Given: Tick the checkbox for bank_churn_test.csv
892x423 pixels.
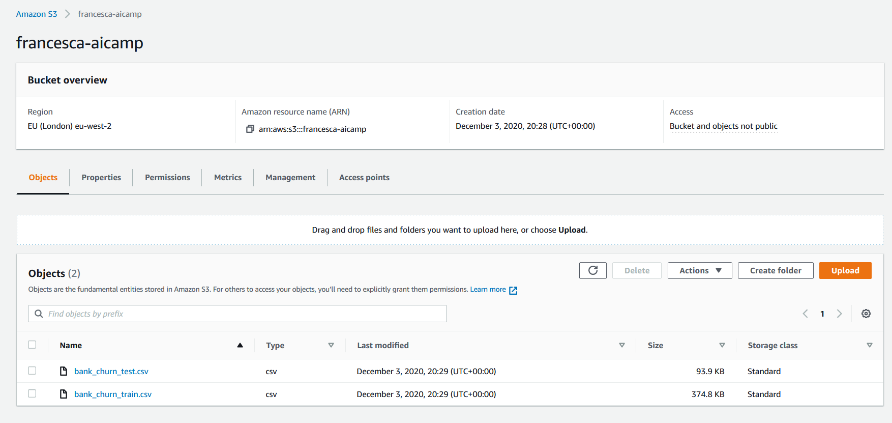Looking at the screenshot, I should click(x=32, y=371).
